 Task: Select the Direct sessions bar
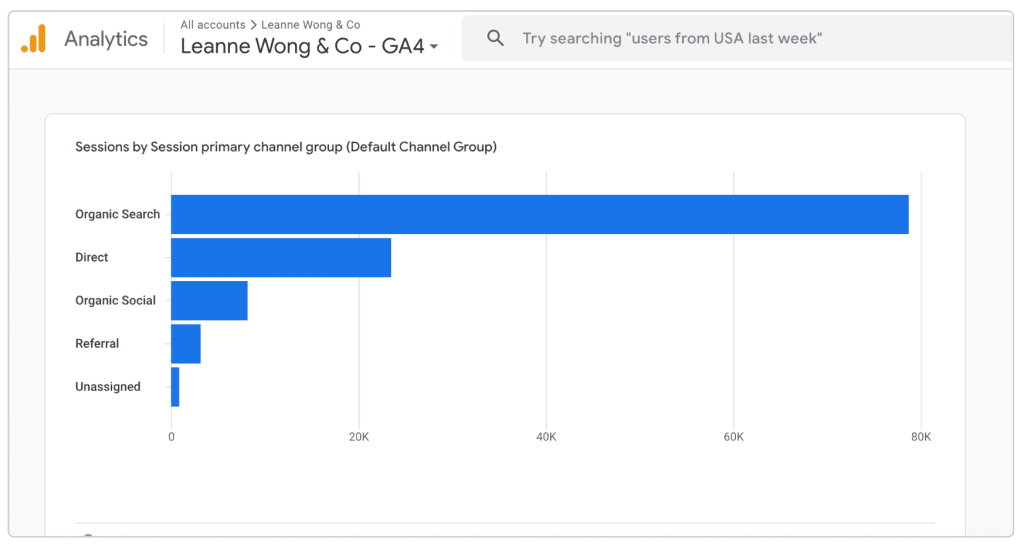[x=281, y=258]
